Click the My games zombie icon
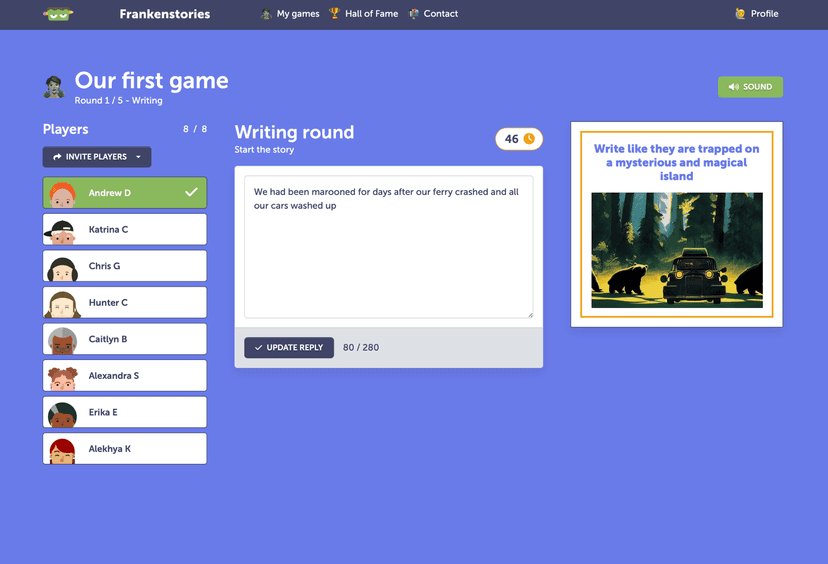 (266, 14)
